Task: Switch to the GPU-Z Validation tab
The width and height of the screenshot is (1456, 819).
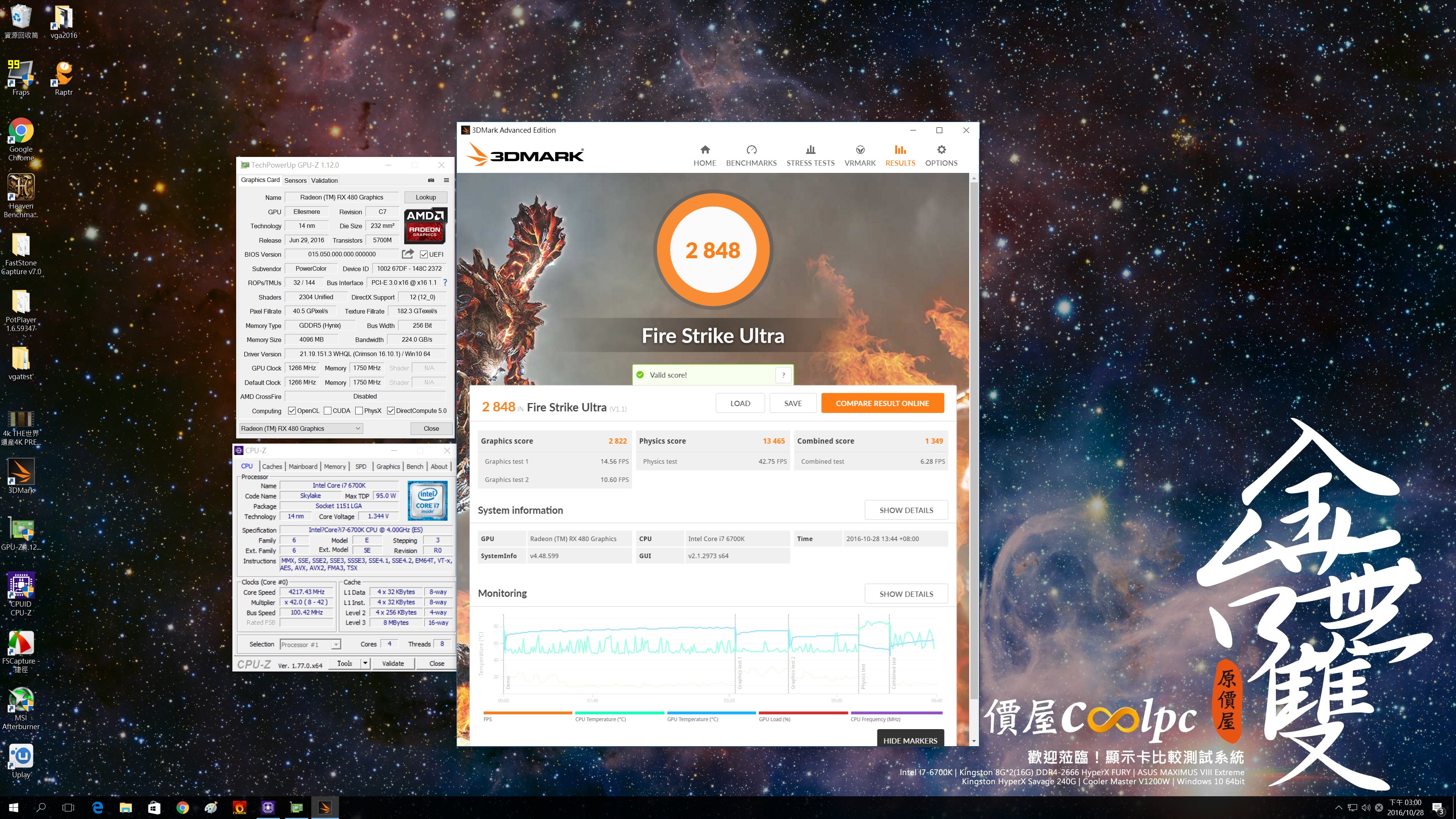Action: 325,180
